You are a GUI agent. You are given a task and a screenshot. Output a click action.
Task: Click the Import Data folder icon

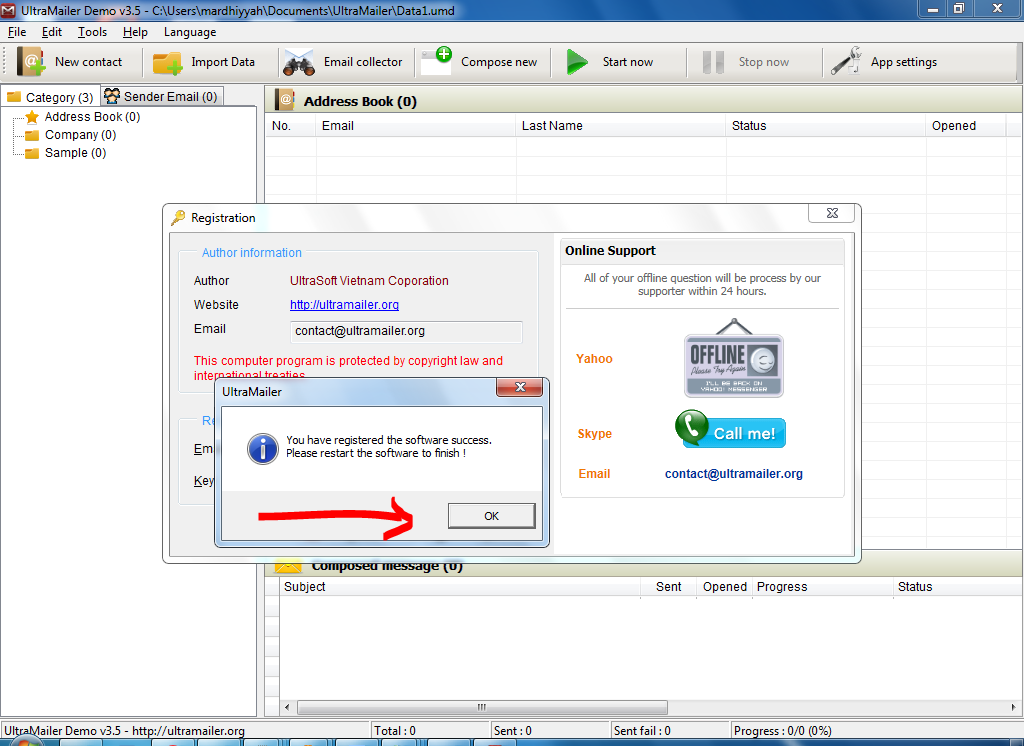[167, 63]
